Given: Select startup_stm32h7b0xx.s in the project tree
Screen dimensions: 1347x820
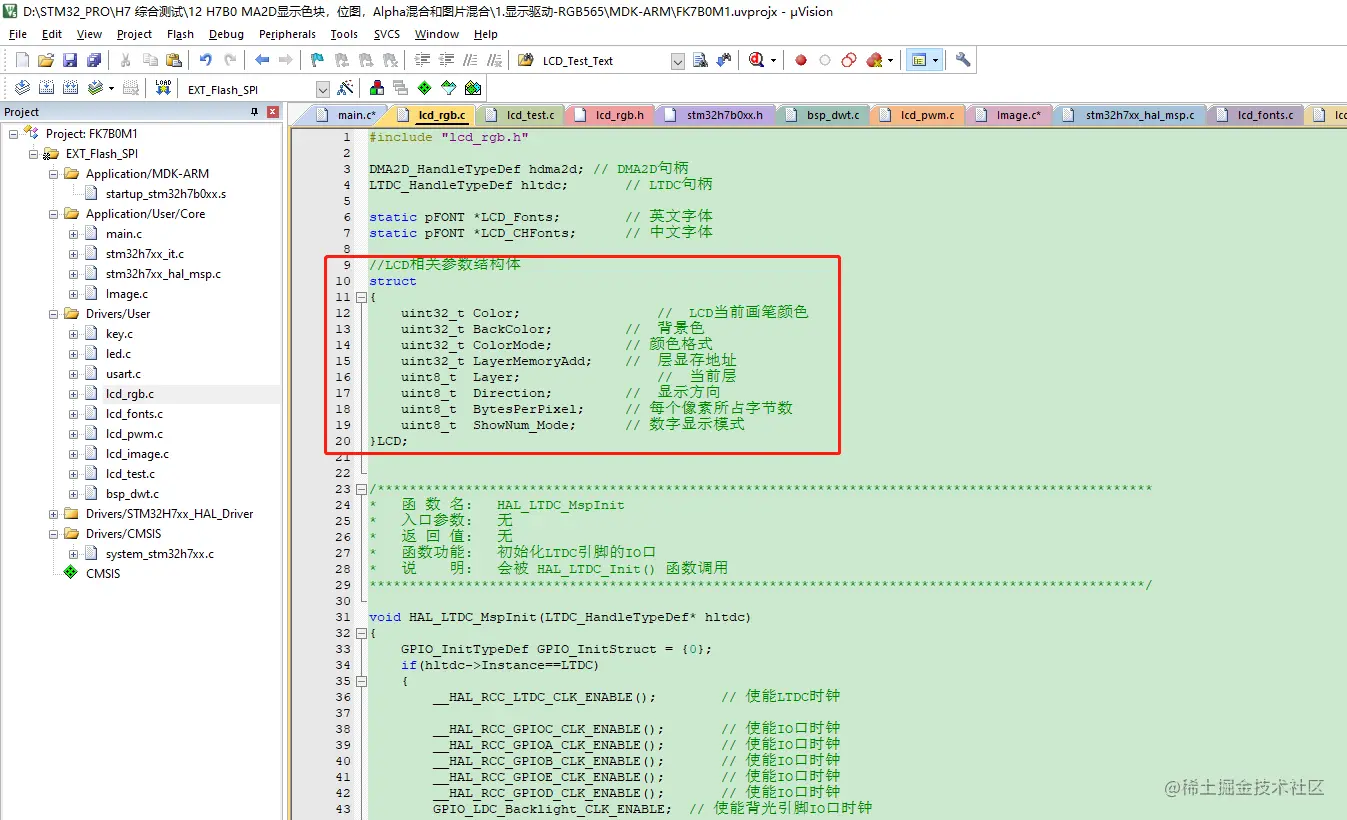Looking at the screenshot, I should click(x=166, y=194).
